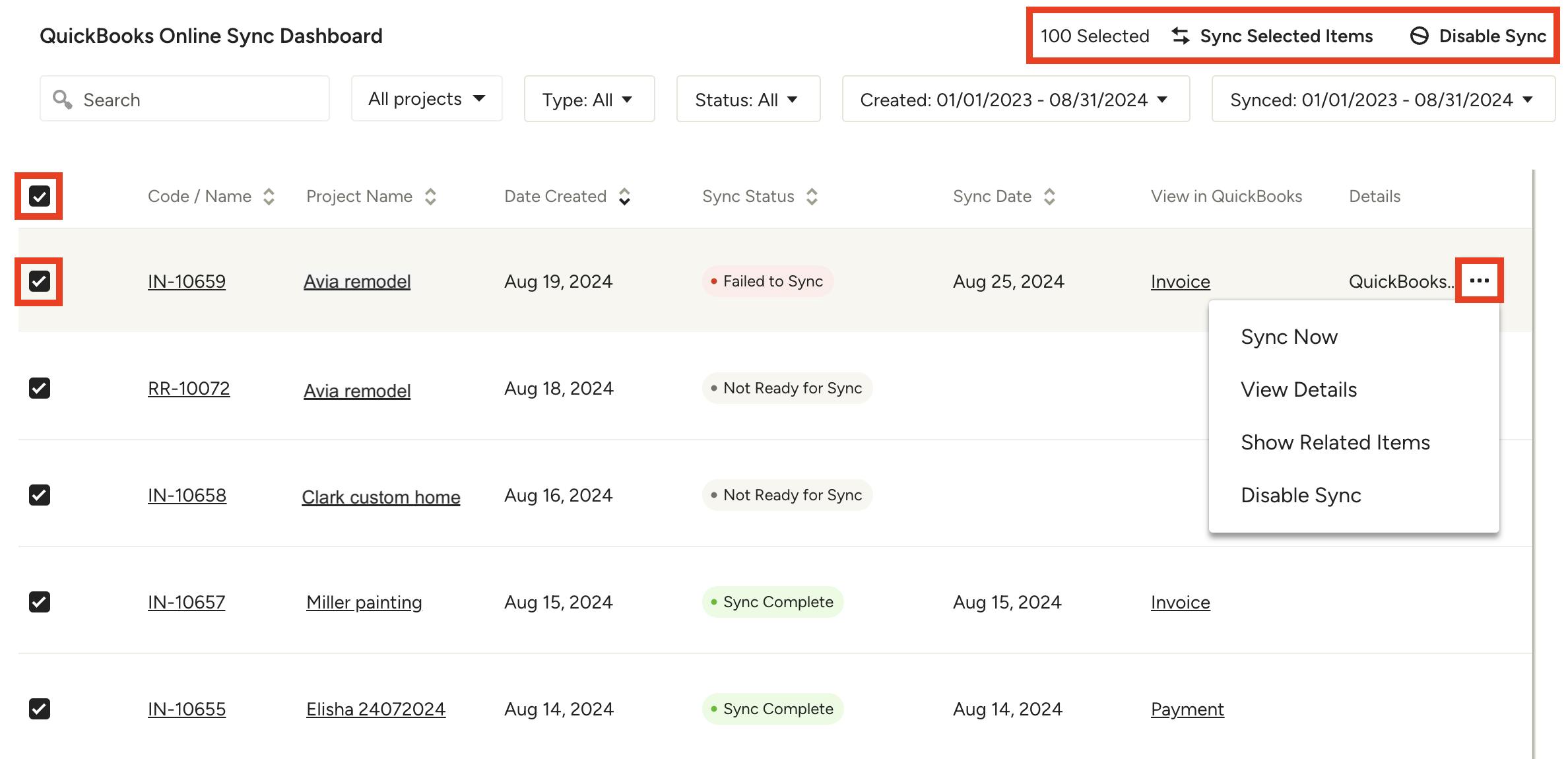
Task: Open the IN-10657 code link
Action: pyautogui.click(x=187, y=602)
